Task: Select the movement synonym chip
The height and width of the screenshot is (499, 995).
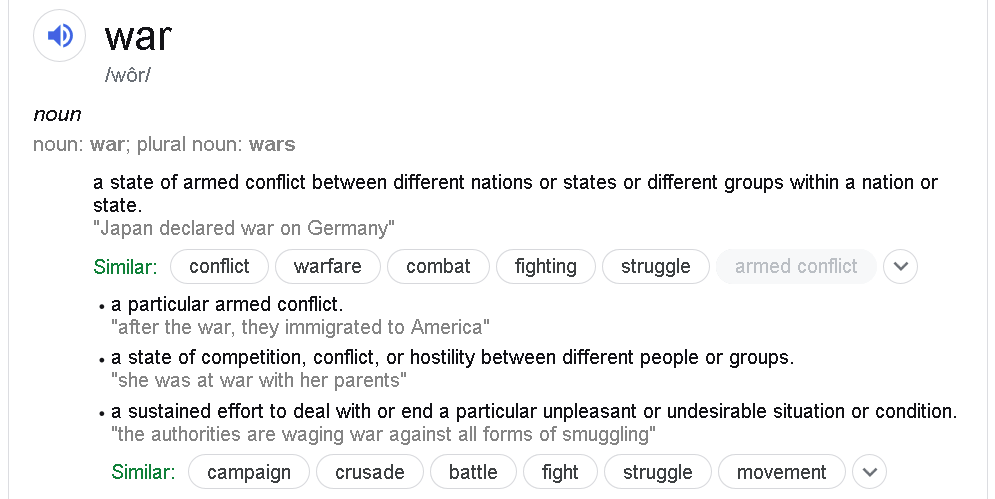Action: pyautogui.click(x=782, y=472)
